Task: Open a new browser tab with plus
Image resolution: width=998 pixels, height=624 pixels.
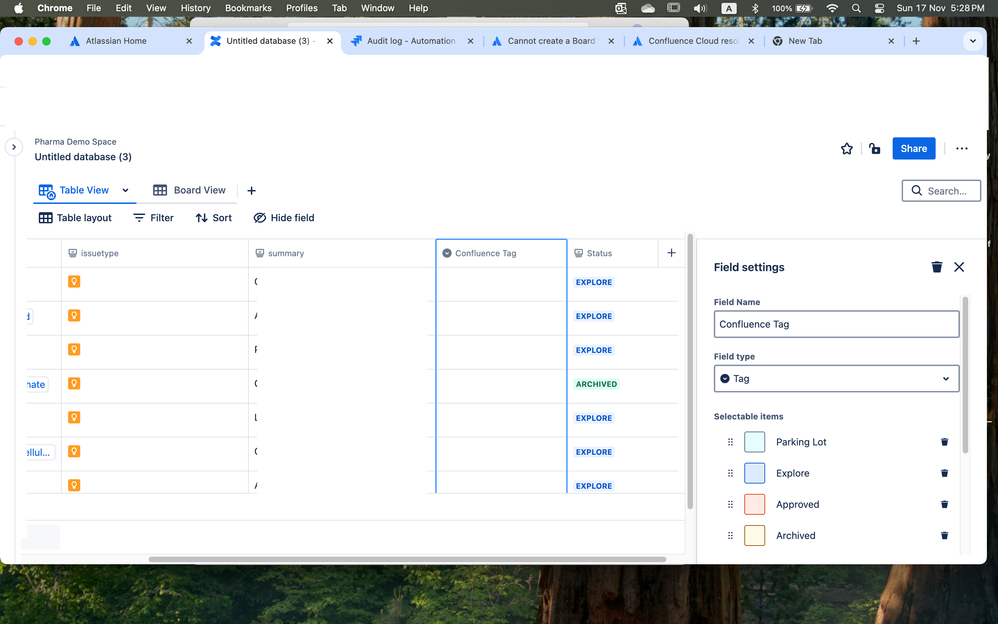Action: (916, 41)
